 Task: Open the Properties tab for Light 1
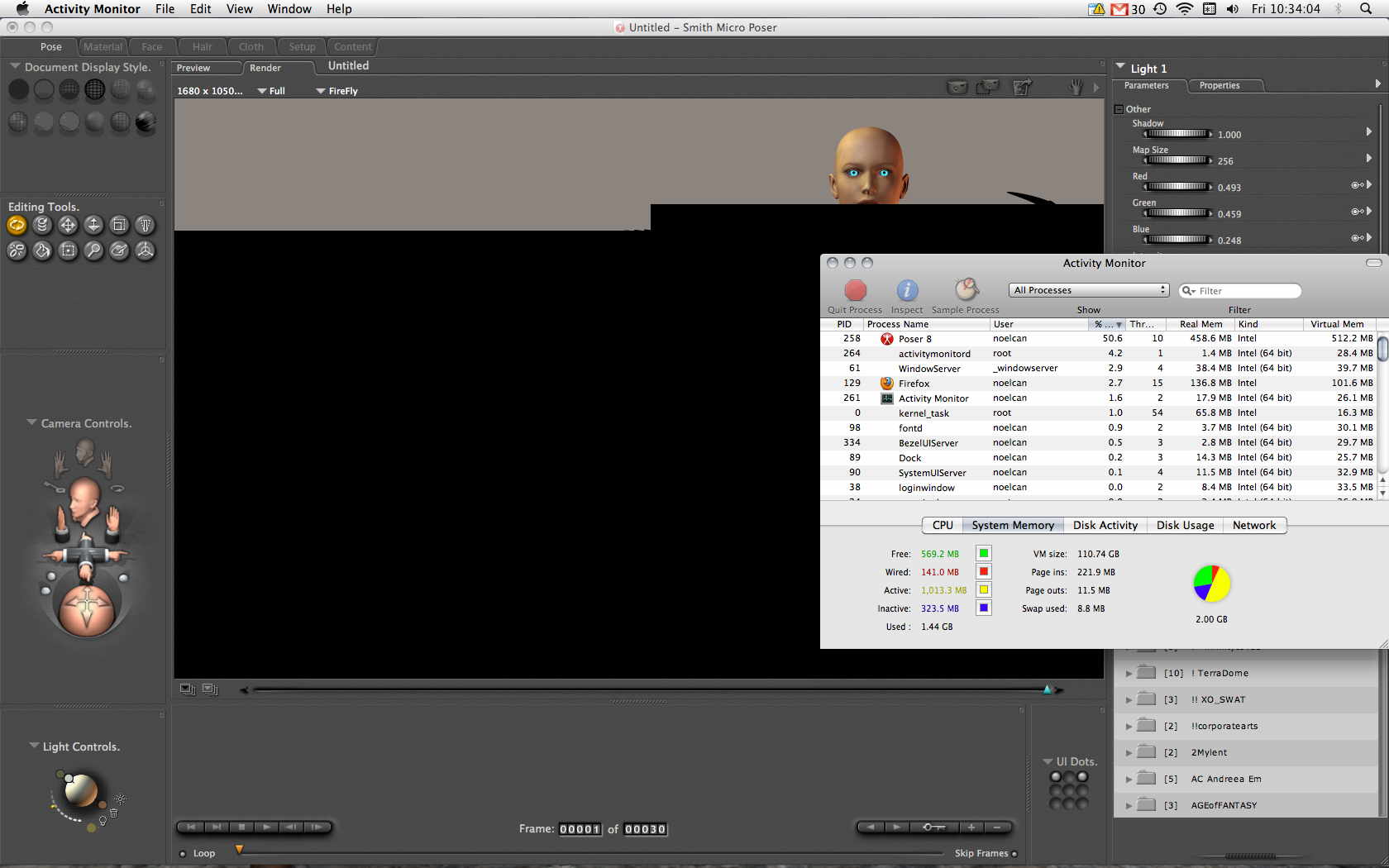[1219, 86]
